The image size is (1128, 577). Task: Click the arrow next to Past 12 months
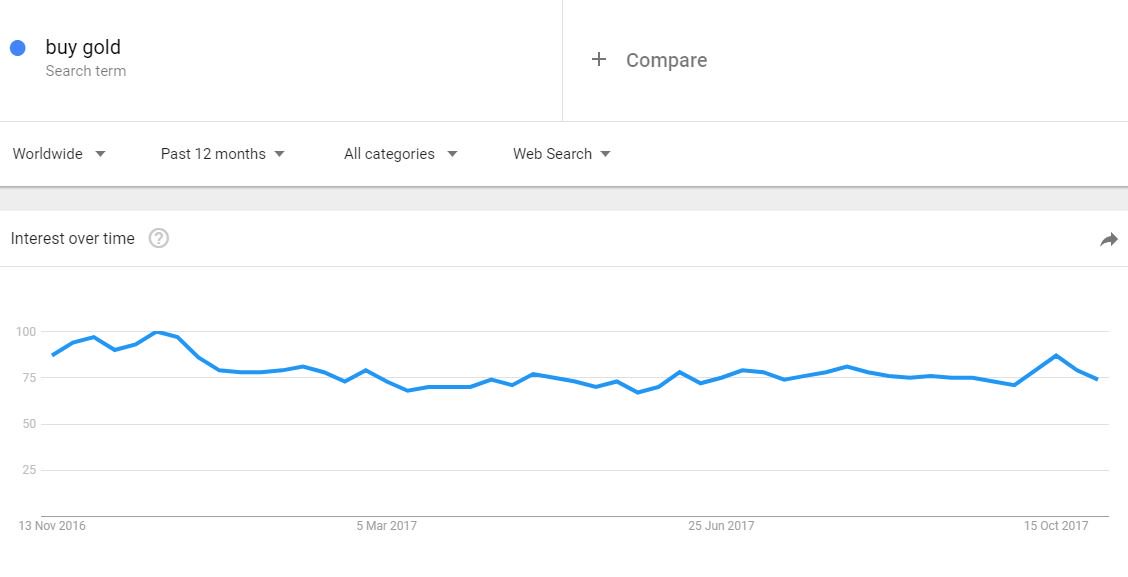pos(280,154)
